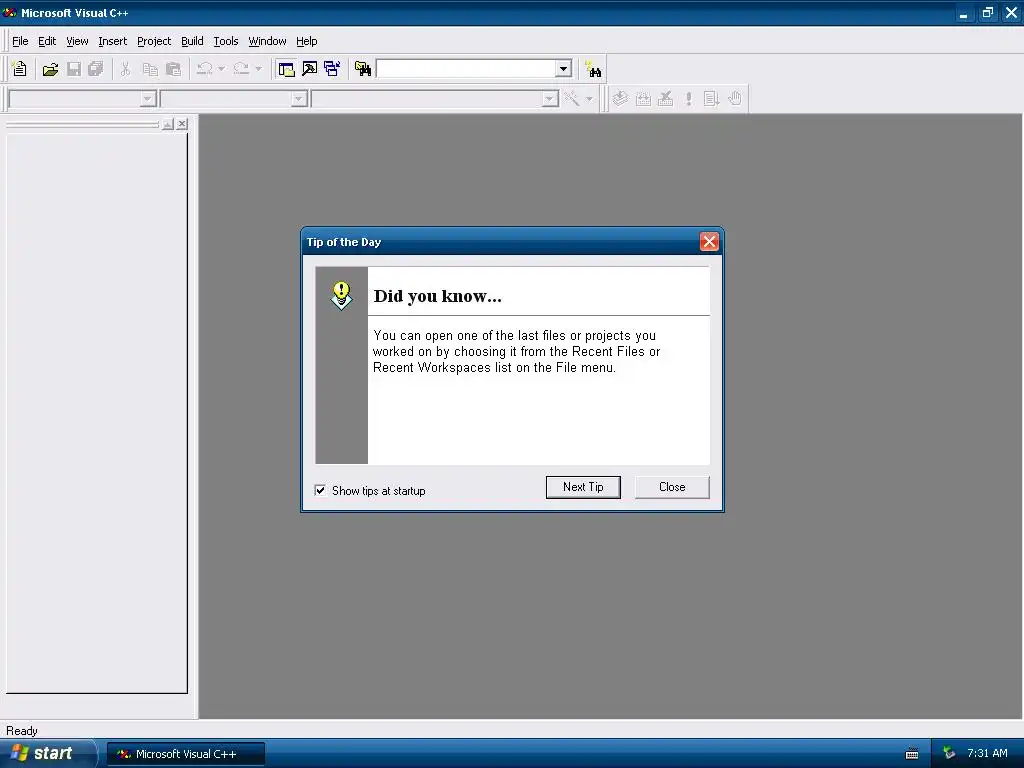This screenshot has width=1024, height=768.
Task: Expand the docked workspace panel button
Action: [x=168, y=123]
